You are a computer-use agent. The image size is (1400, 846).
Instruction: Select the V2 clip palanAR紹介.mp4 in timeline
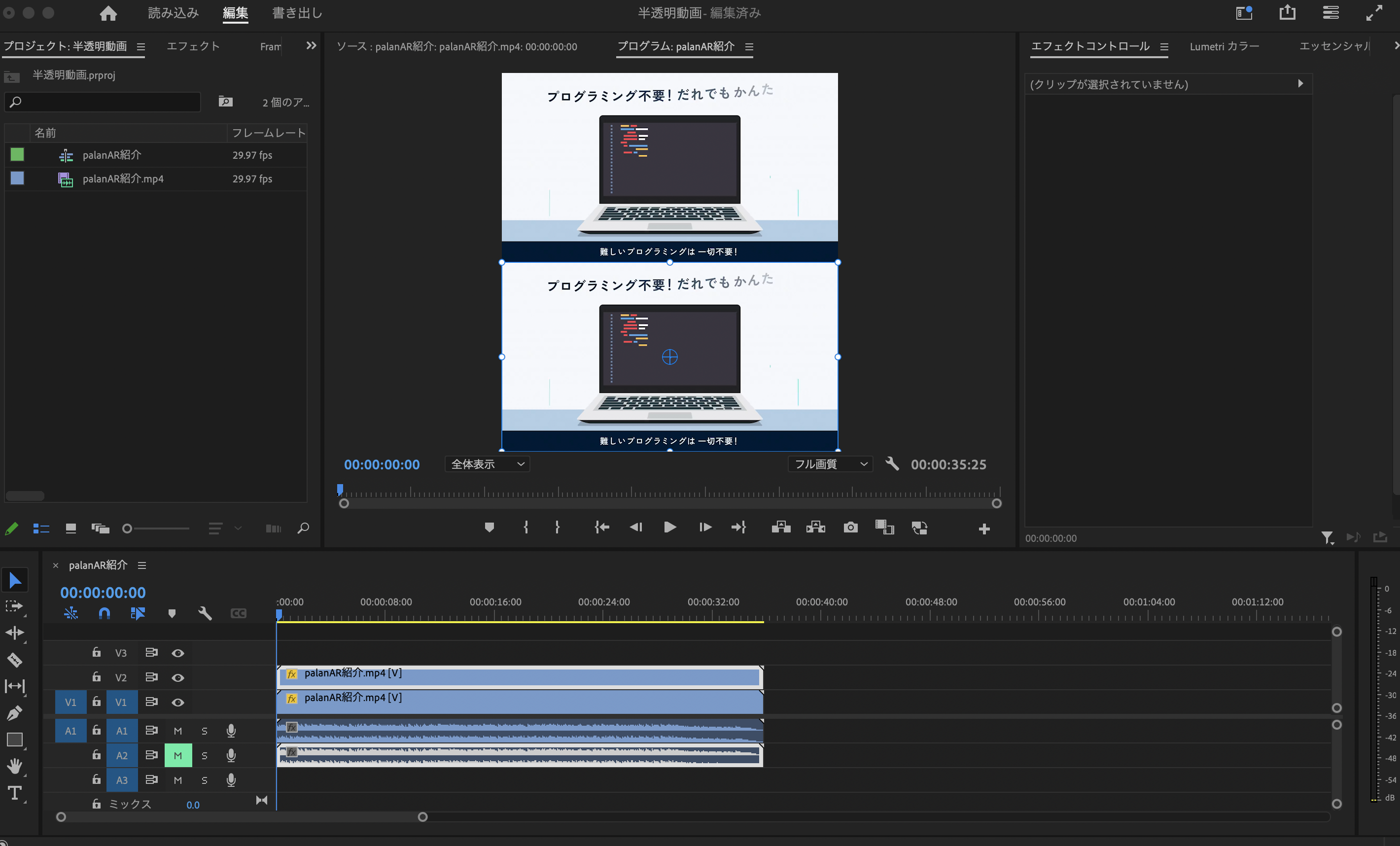click(520, 677)
